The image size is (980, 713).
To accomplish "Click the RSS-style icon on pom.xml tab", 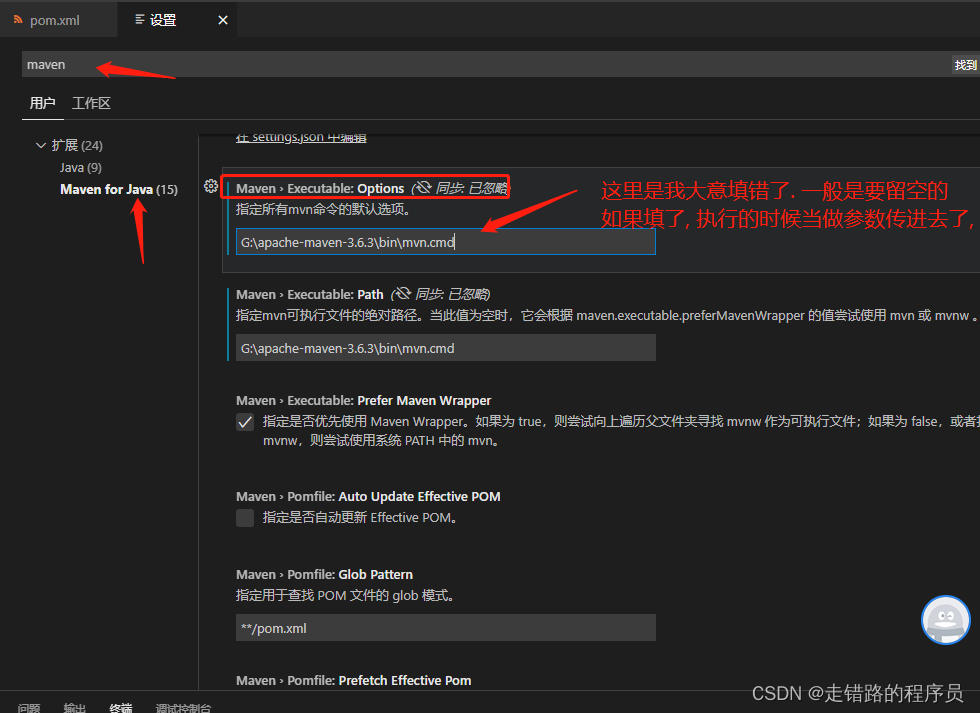I will pyautogui.click(x=18, y=20).
